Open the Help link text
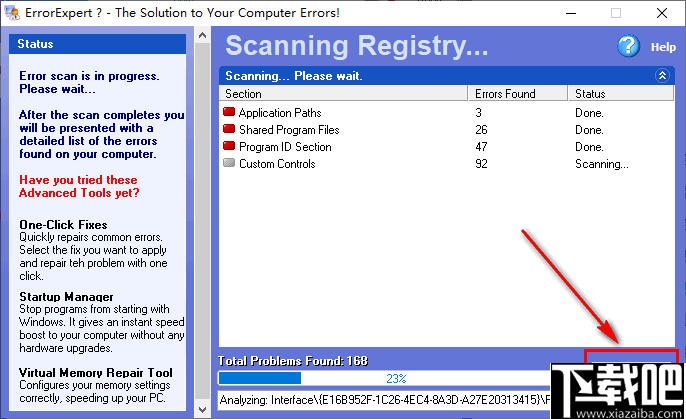Viewport: 686px width, 419px height. click(663, 47)
